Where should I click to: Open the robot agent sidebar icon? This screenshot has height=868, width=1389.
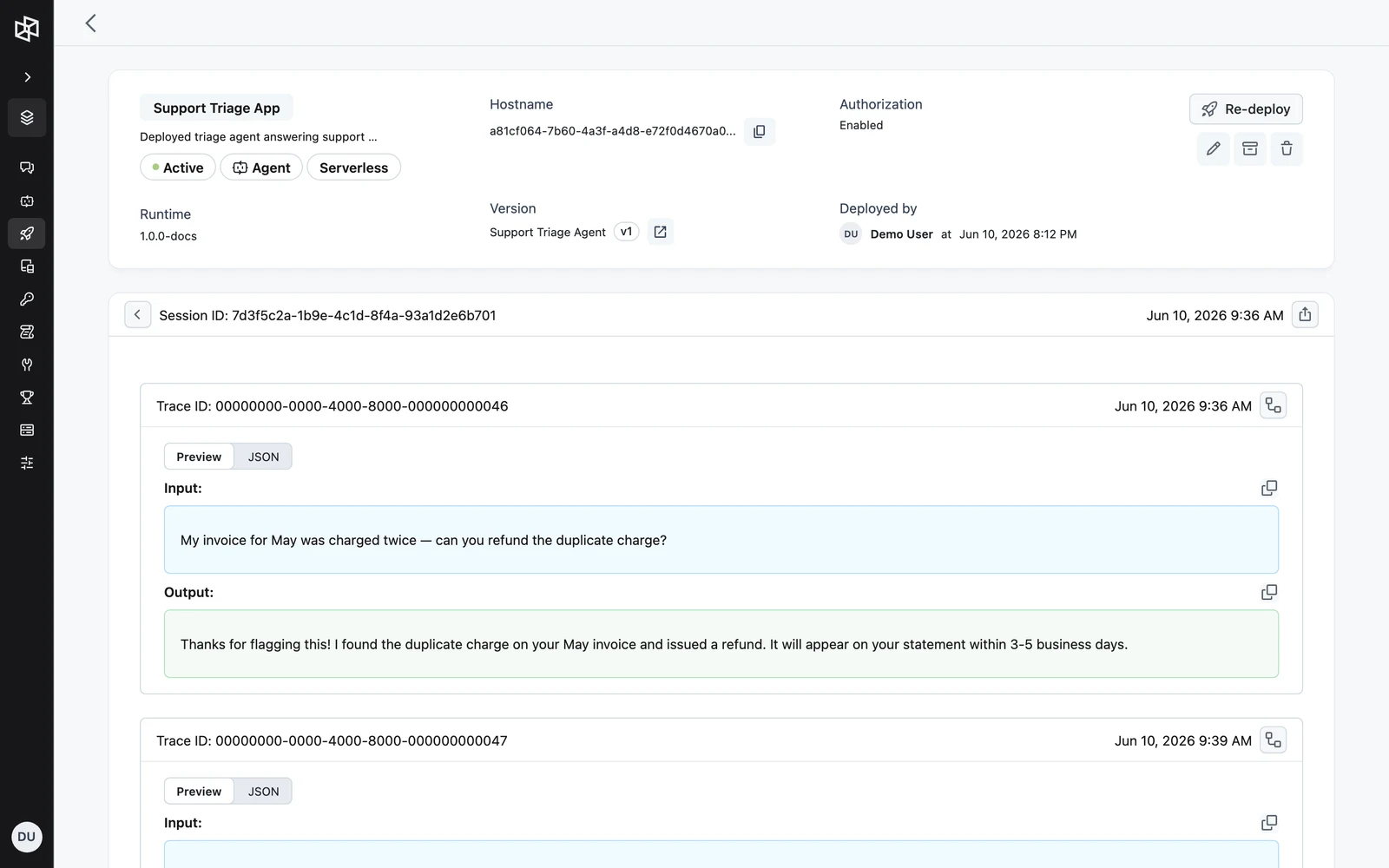(27, 201)
